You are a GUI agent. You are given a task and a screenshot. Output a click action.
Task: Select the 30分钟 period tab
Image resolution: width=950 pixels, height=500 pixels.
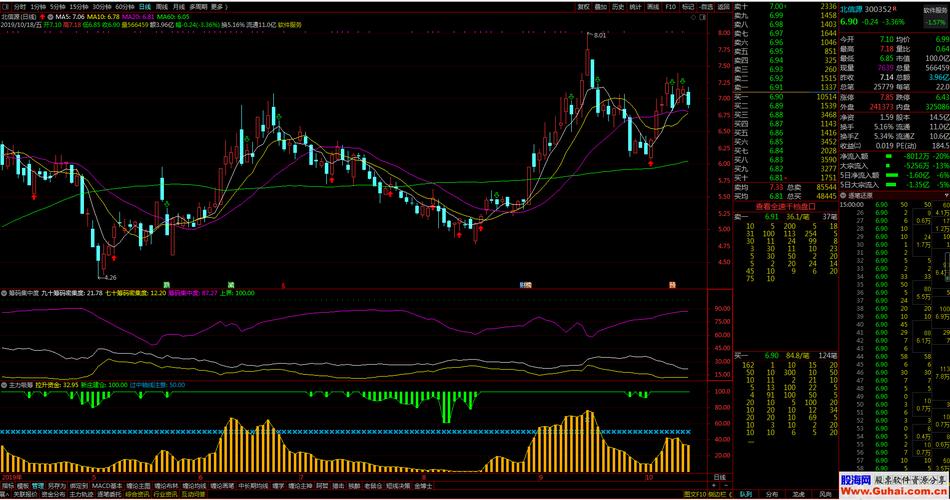[x=102, y=7]
